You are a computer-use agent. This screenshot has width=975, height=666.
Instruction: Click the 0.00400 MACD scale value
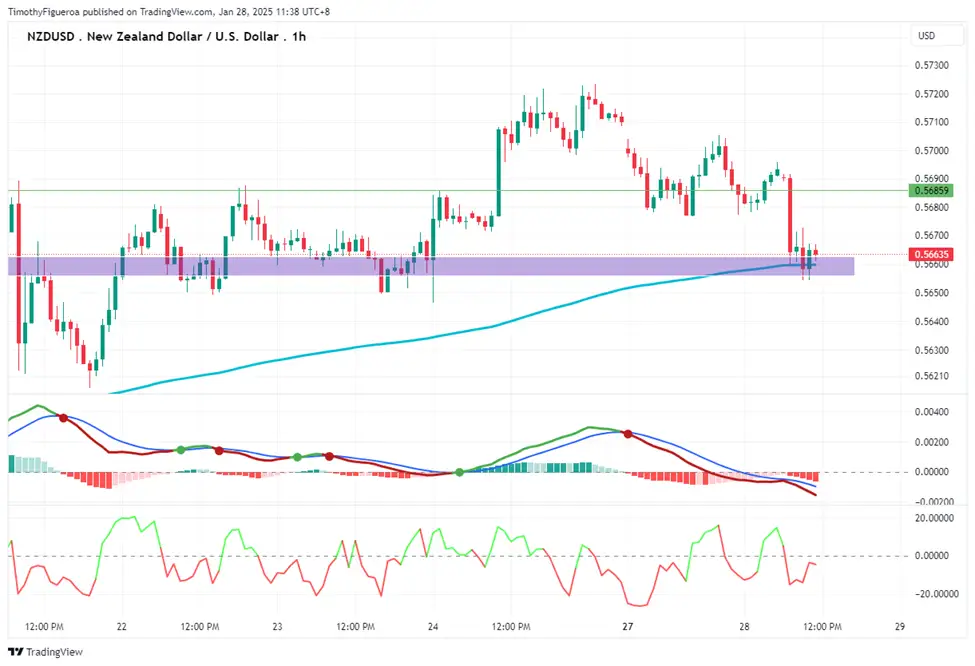pos(931,412)
